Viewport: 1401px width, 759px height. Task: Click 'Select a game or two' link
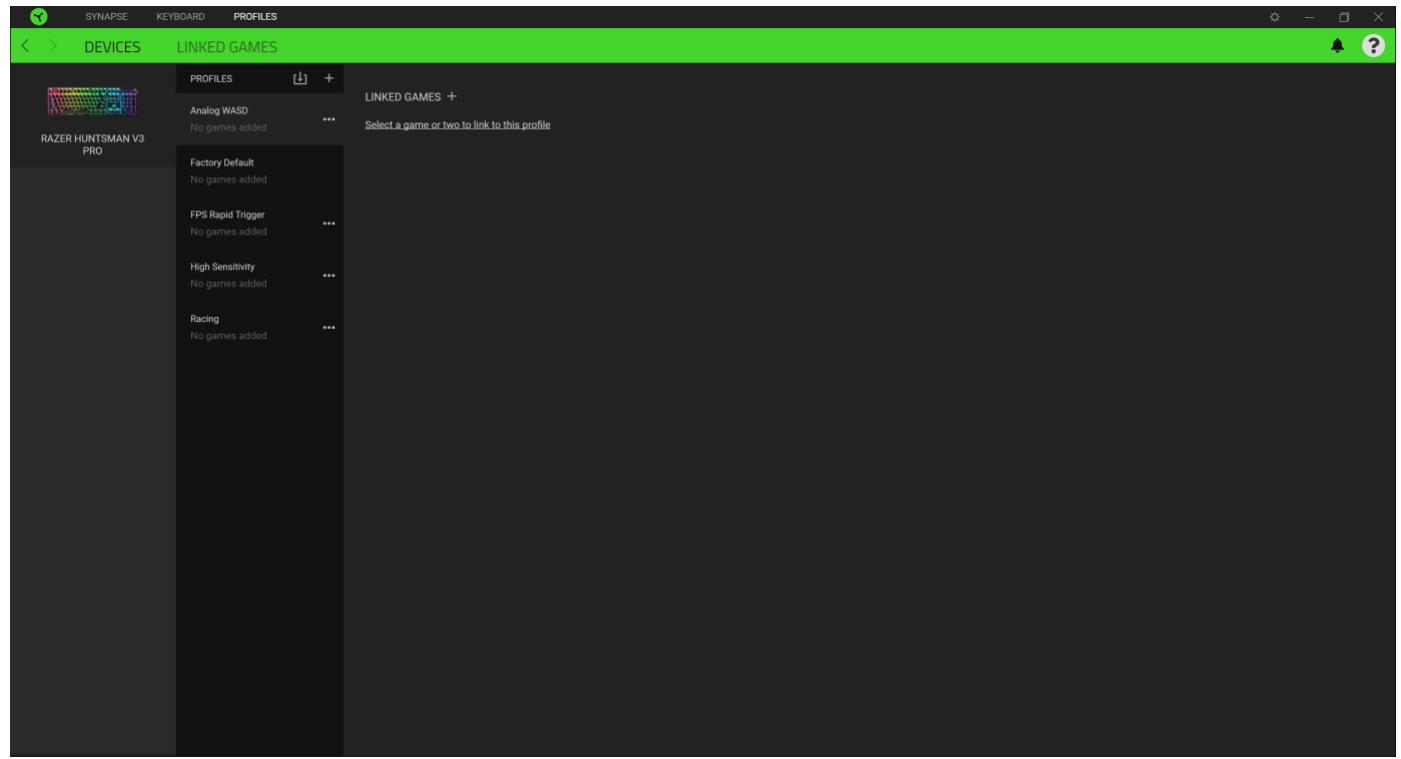(457, 125)
